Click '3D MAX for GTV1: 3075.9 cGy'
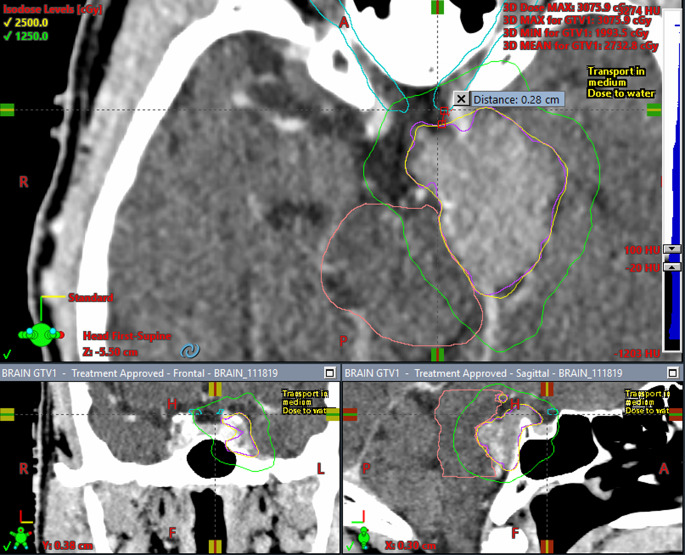 point(578,20)
